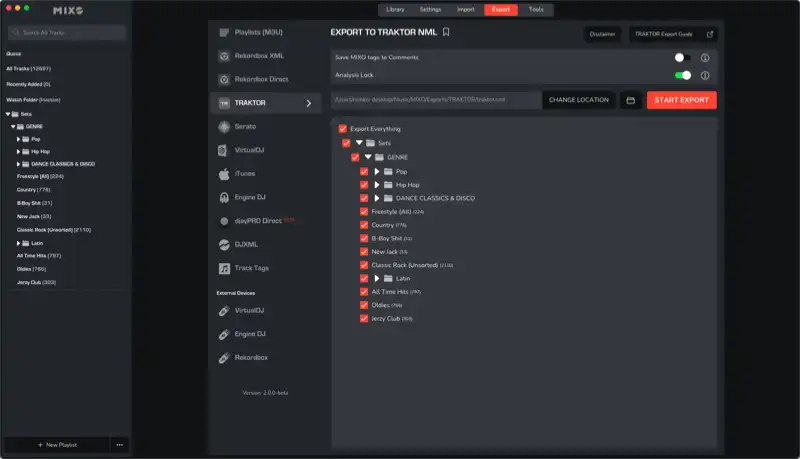Open Recently Added in the sidebar

(x=28, y=85)
